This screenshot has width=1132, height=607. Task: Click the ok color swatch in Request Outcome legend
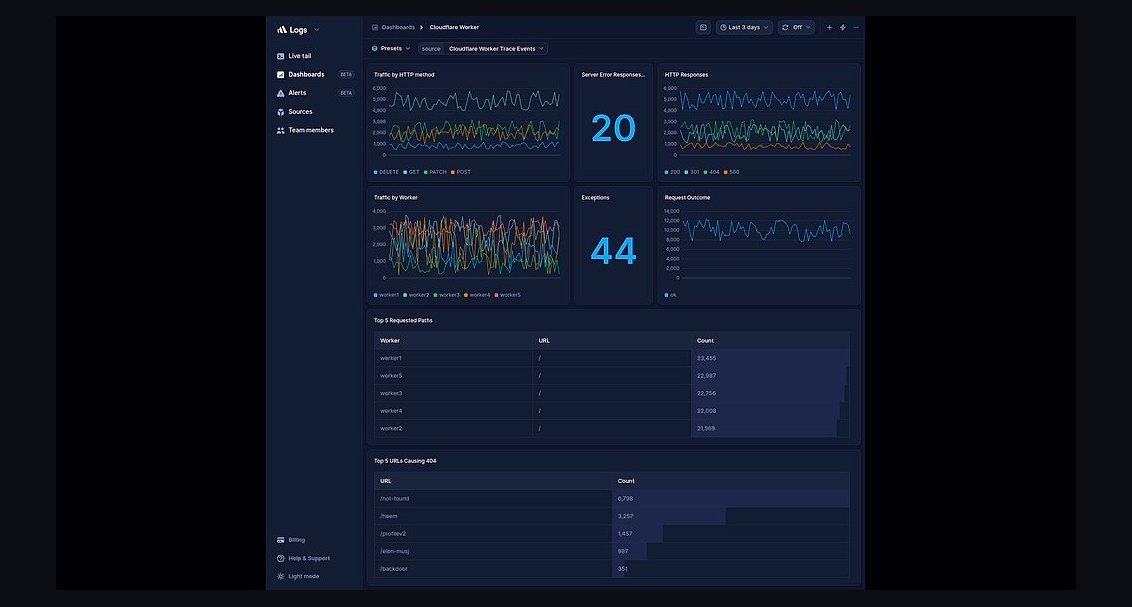(666, 295)
